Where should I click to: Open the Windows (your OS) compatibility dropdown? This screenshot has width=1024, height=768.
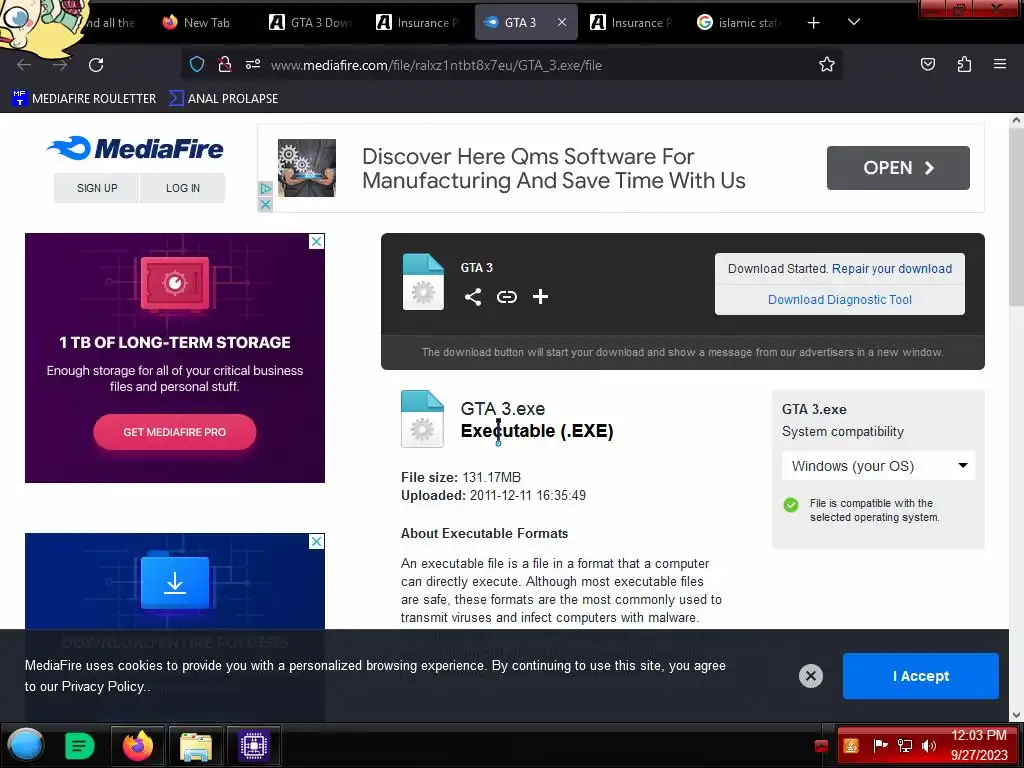click(x=878, y=466)
